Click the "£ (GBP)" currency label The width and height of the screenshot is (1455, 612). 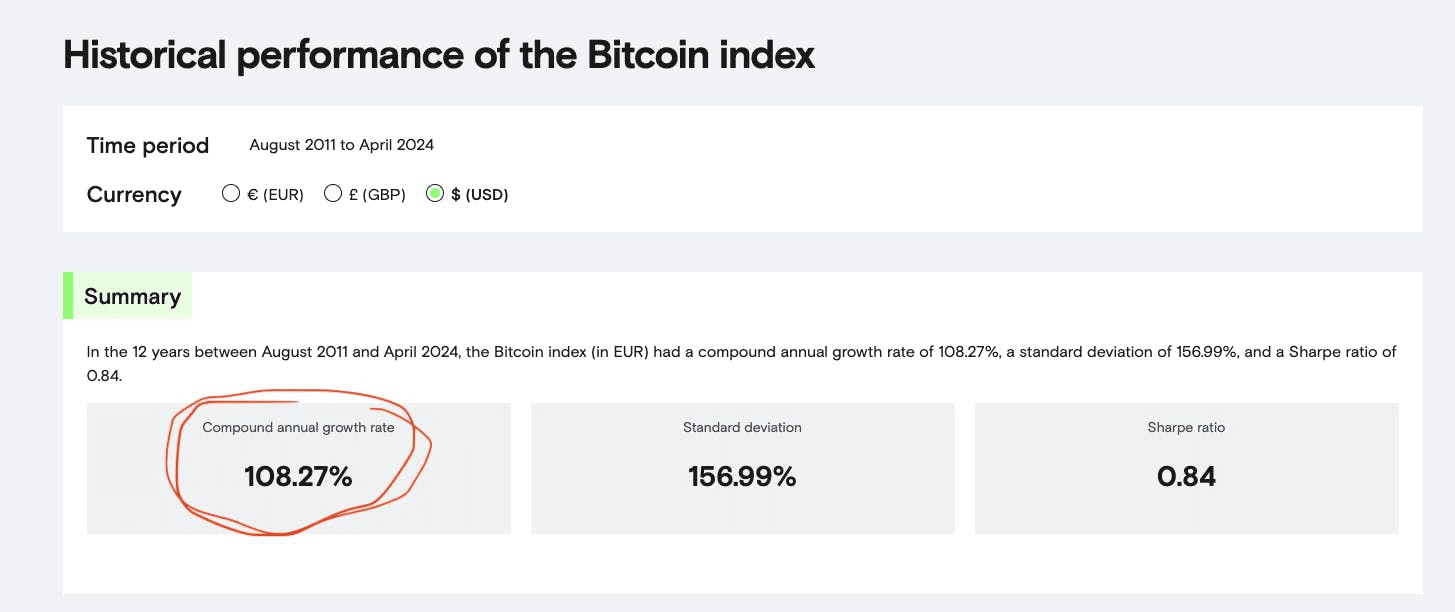[x=377, y=195]
